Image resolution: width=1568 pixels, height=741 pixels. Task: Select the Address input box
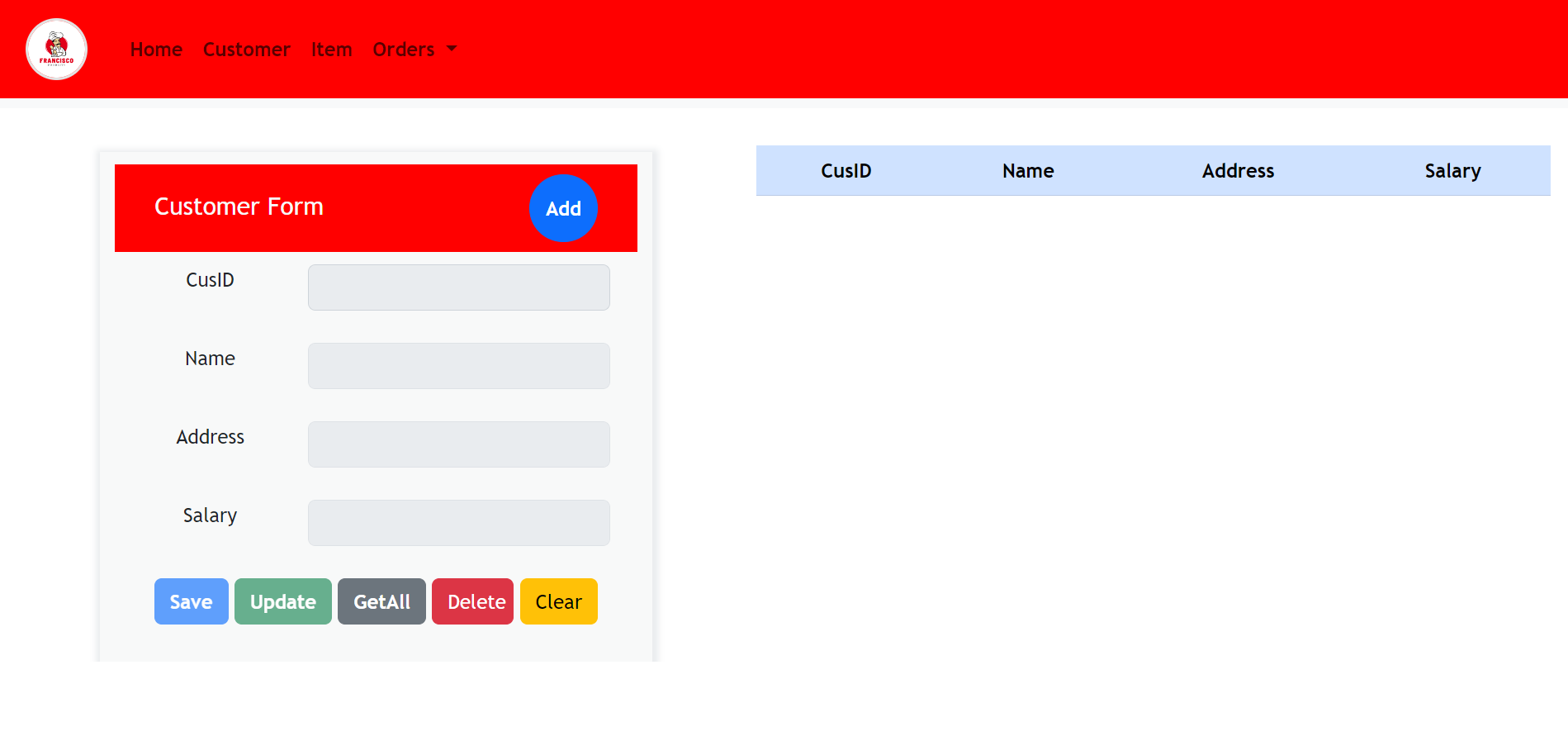click(x=458, y=444)
